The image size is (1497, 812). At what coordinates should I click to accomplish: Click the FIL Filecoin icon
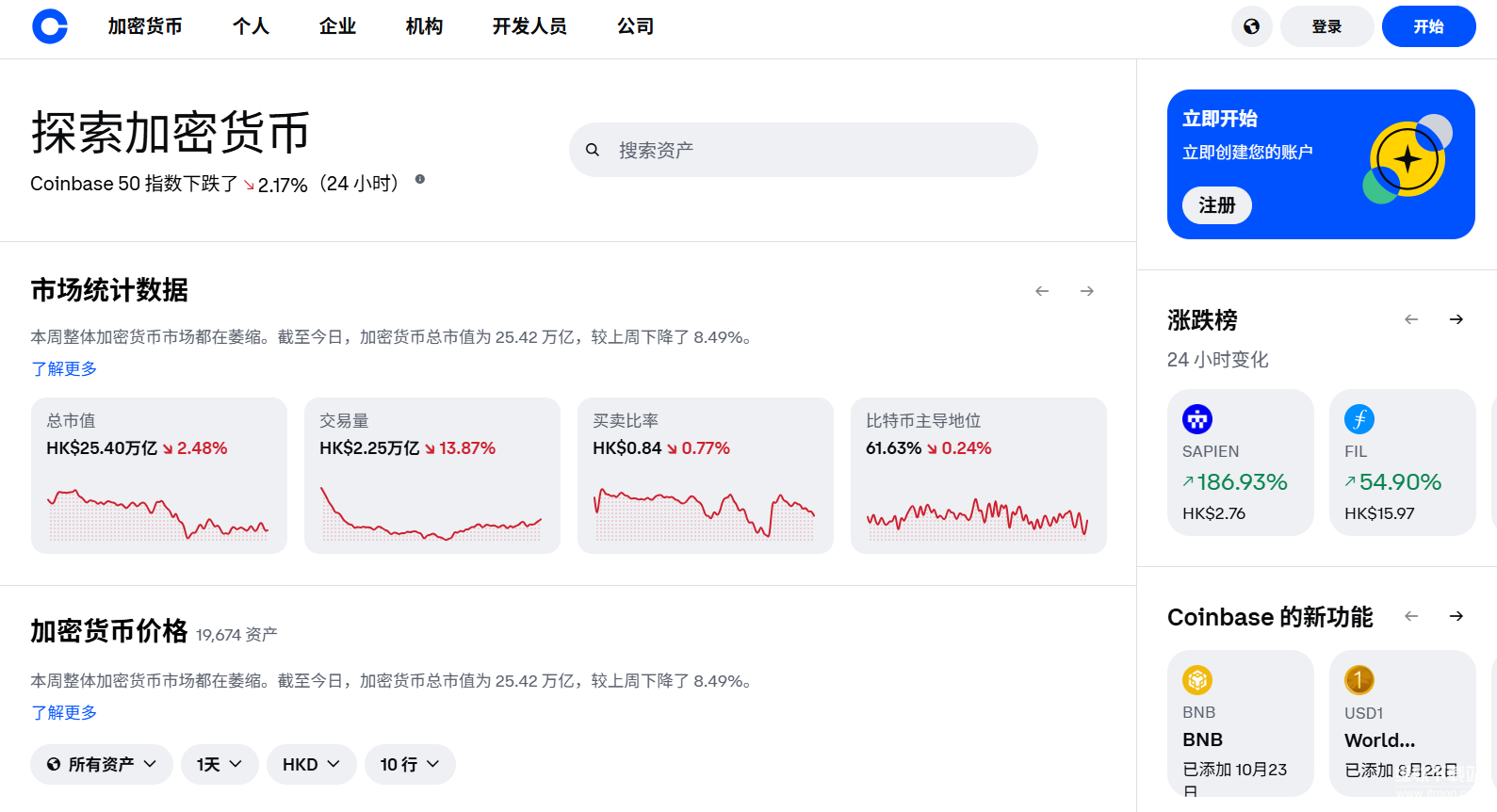(x=1359, y=419)
